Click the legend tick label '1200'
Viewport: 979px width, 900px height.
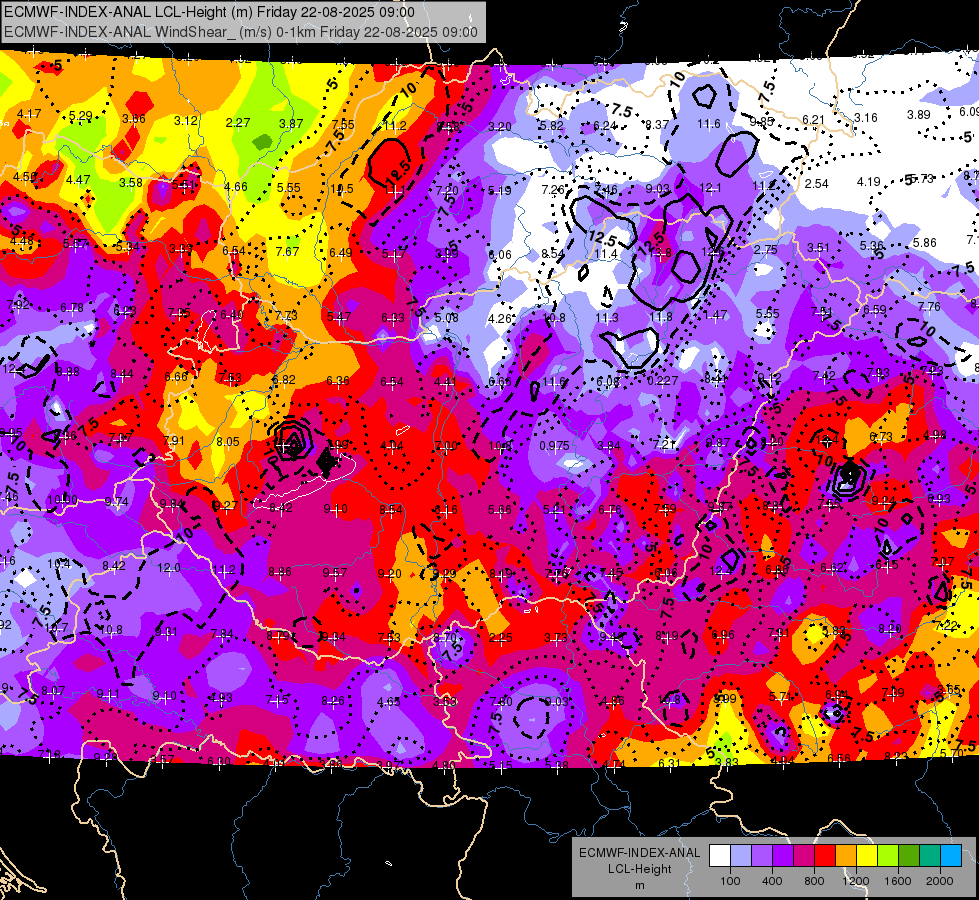click(856, 881)
